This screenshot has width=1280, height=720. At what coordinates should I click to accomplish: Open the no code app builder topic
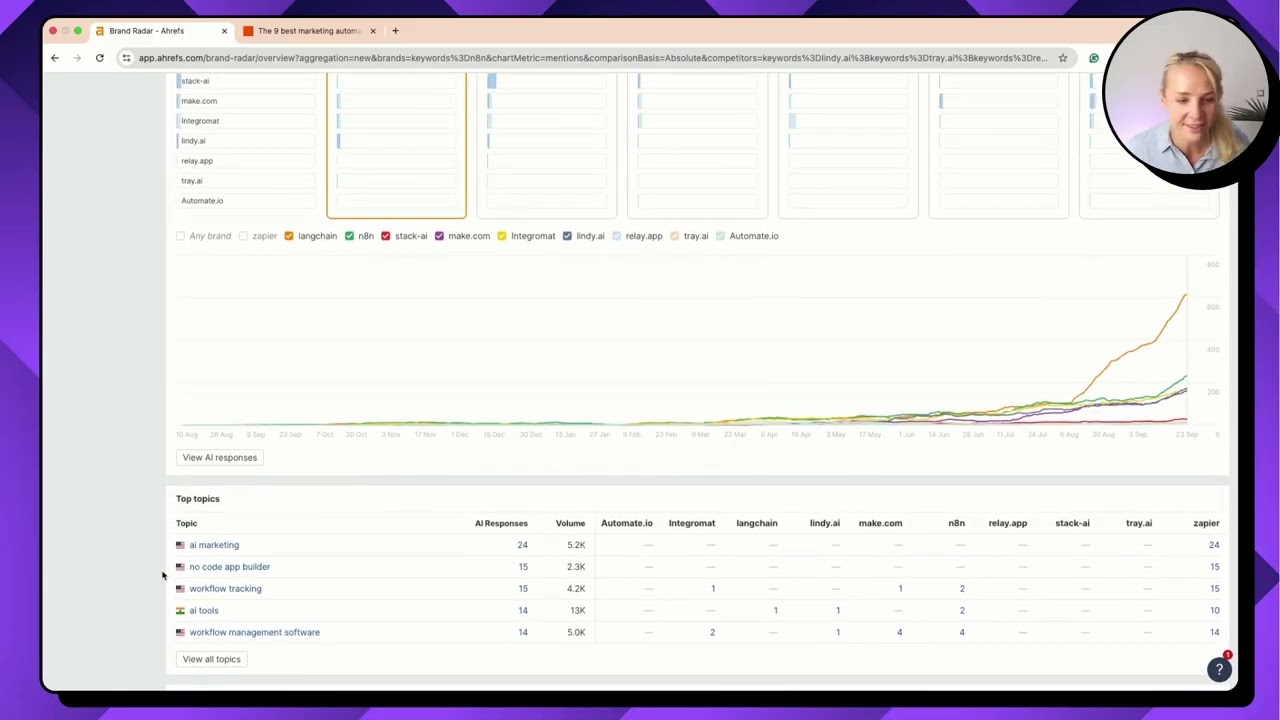point(229,567)
